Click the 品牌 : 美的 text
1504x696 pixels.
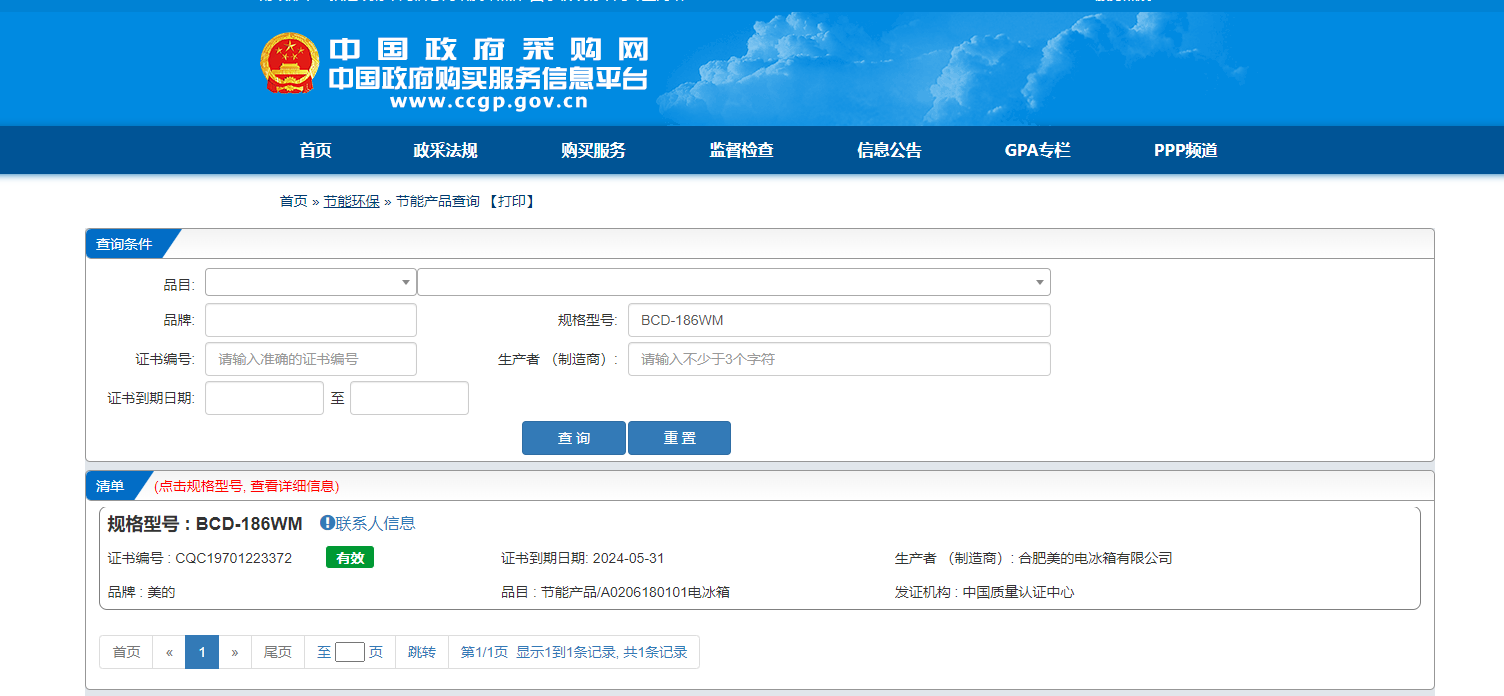(x=141, y=592)
